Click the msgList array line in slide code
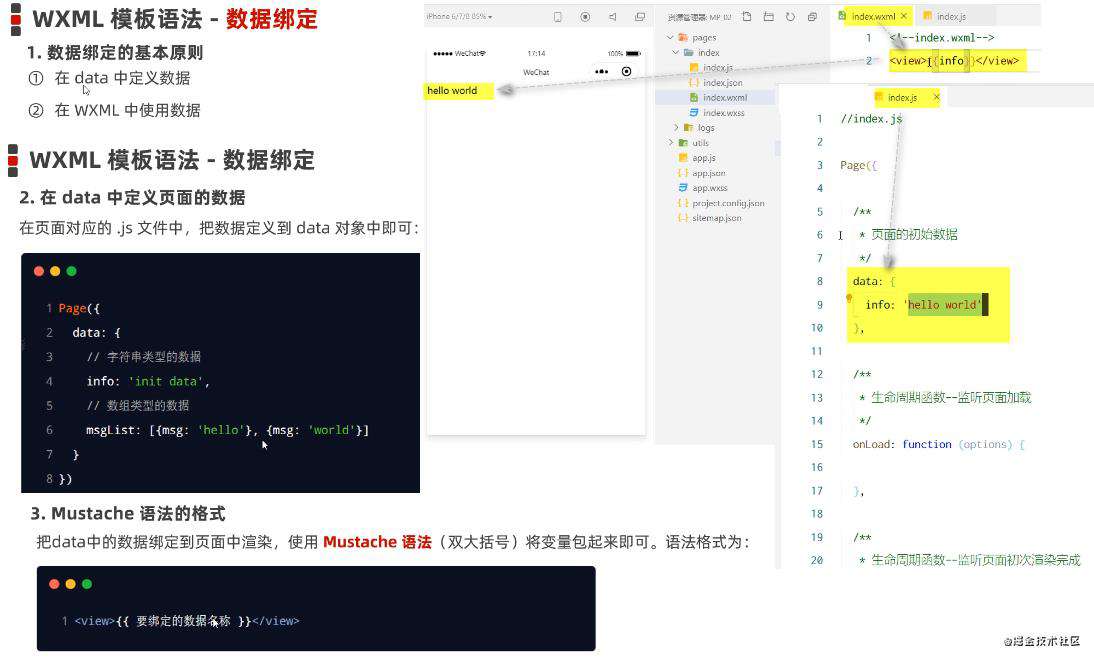 (227, 430)
